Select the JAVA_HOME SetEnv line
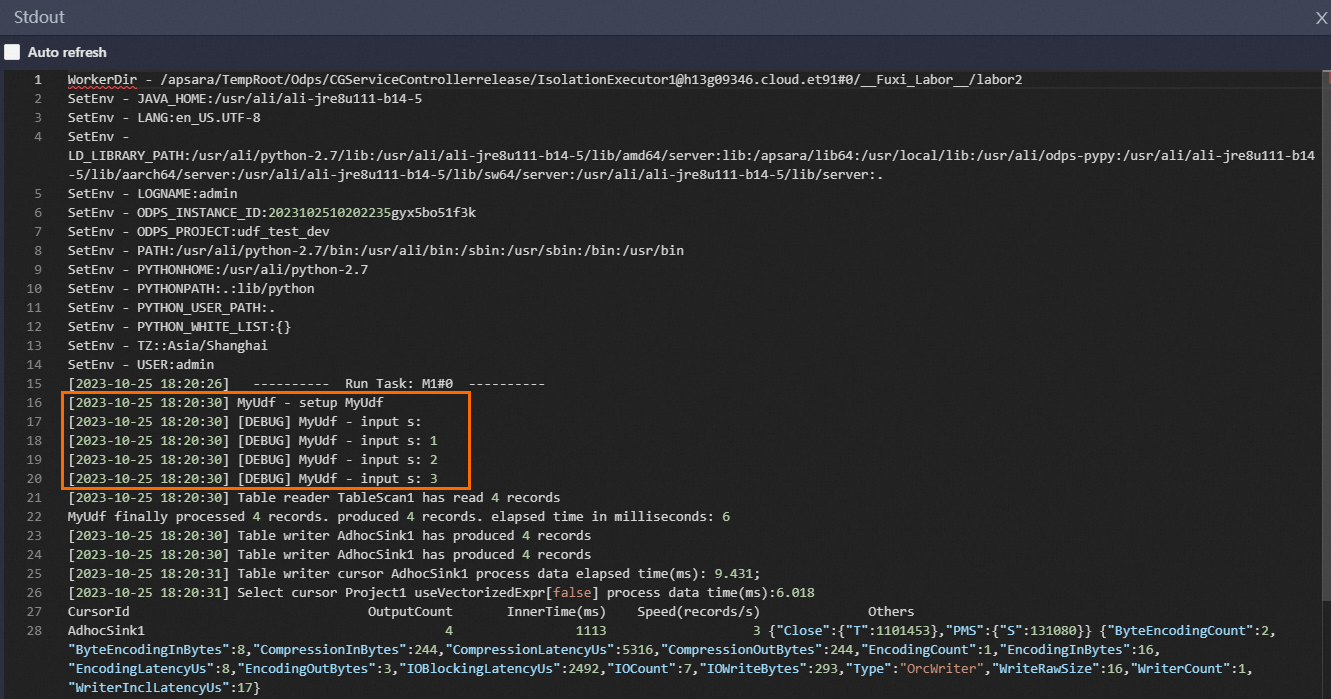This screenshot has width=1331, height=699. pyautogui.click(x=245, y=99)
